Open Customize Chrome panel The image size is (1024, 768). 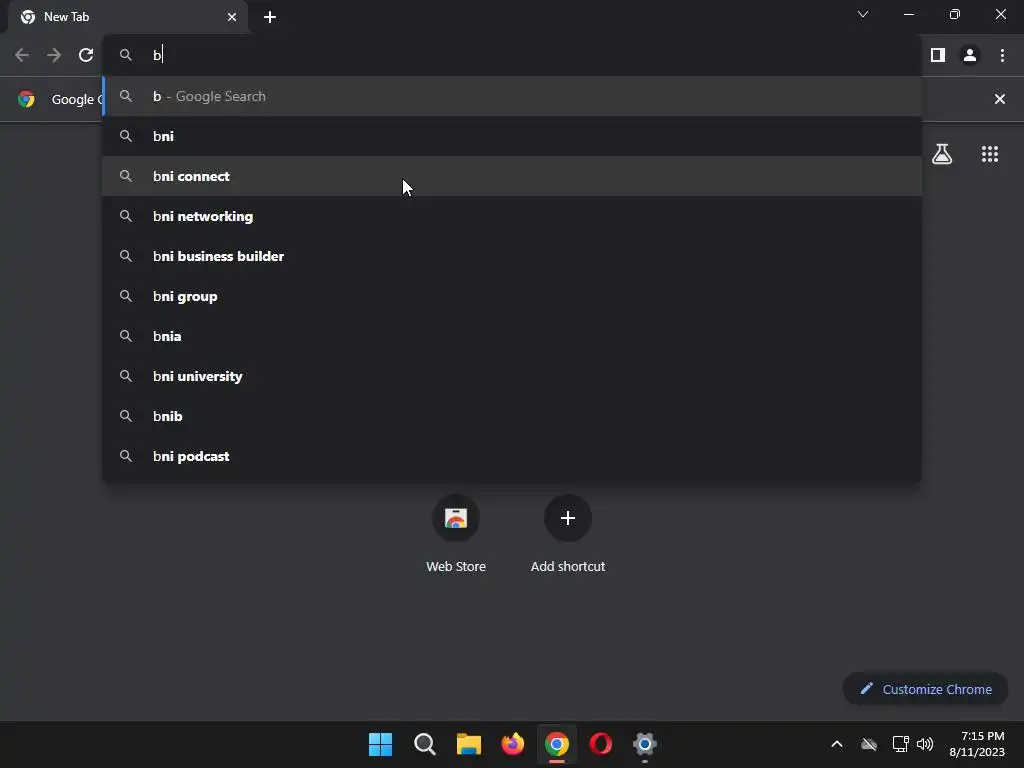(x=925, y=689)
